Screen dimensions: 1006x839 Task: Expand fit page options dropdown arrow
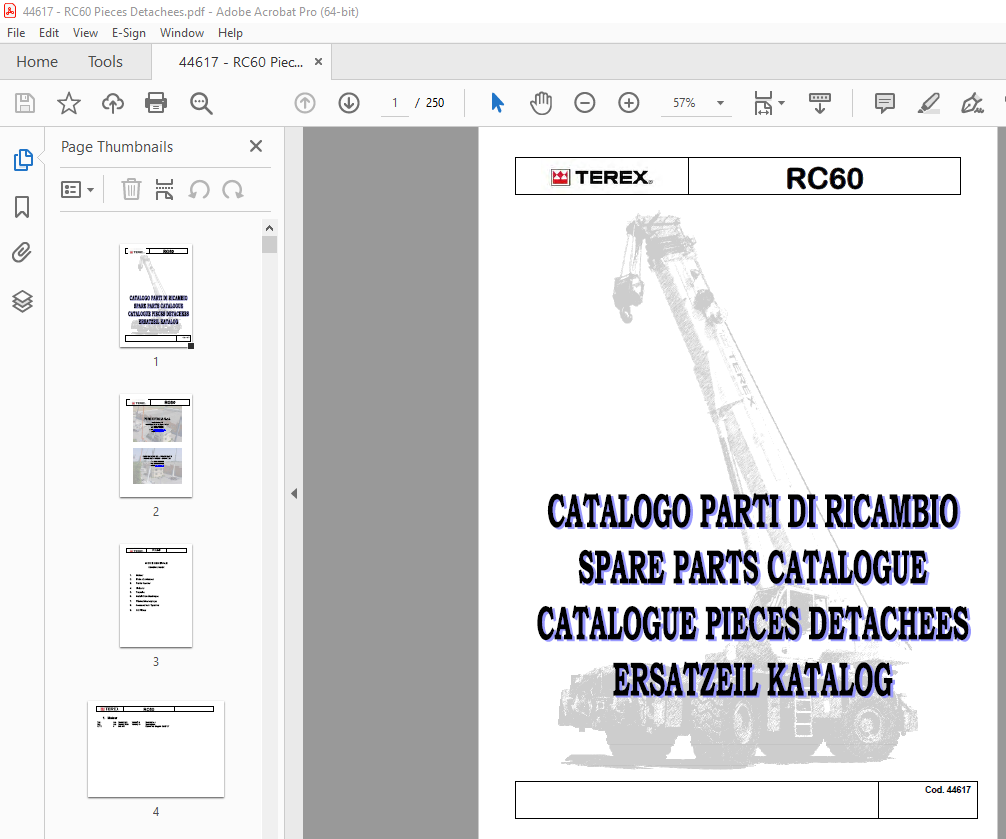pyautogui.click(x=781, y=103)
